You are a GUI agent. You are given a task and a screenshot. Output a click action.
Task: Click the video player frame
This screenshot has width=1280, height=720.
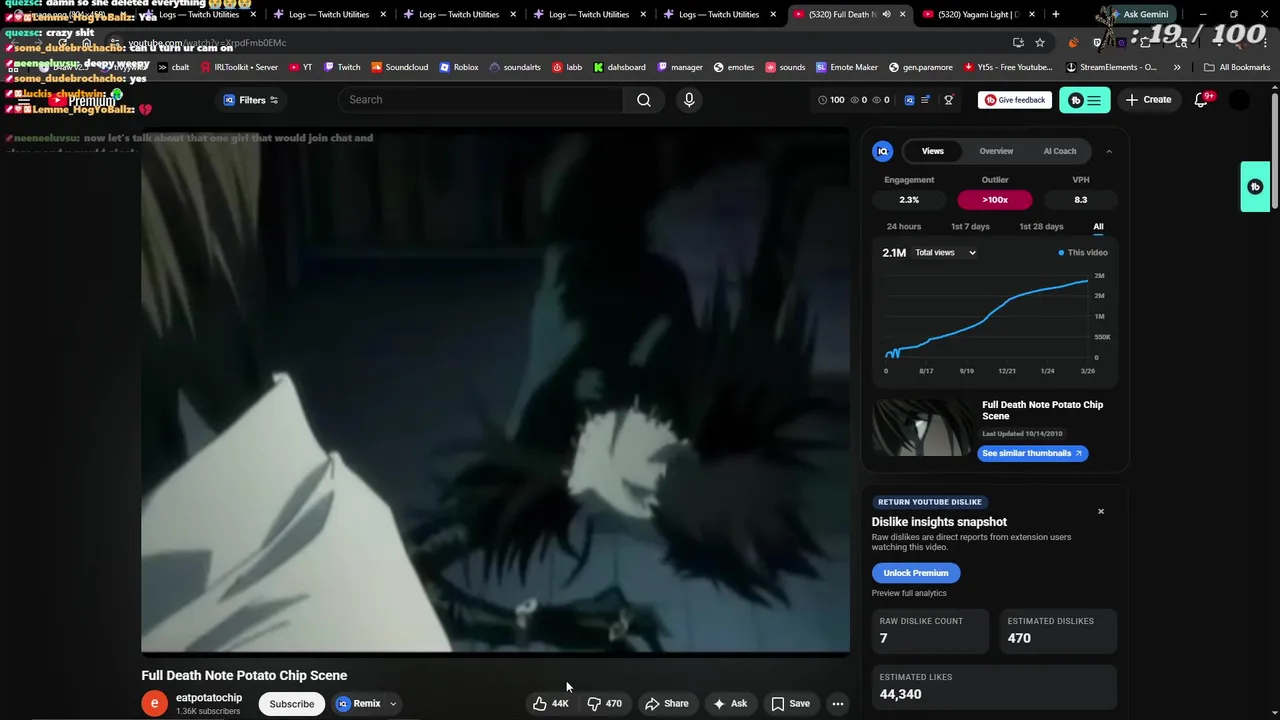pyautogui.click(x=495, y=391)
